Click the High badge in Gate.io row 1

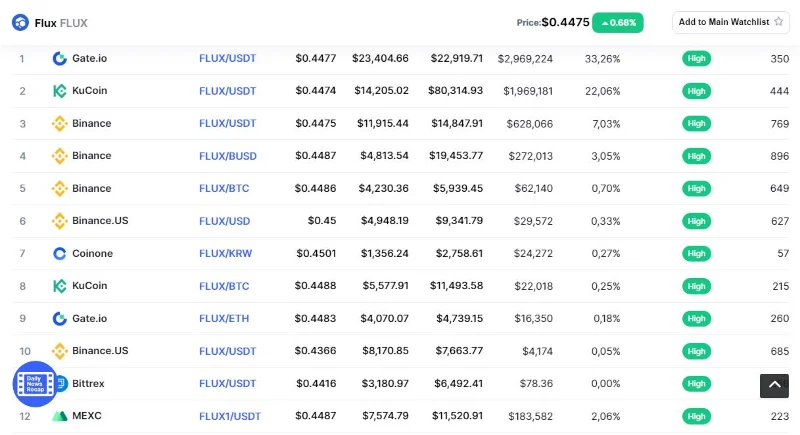(x=696, y=59)
